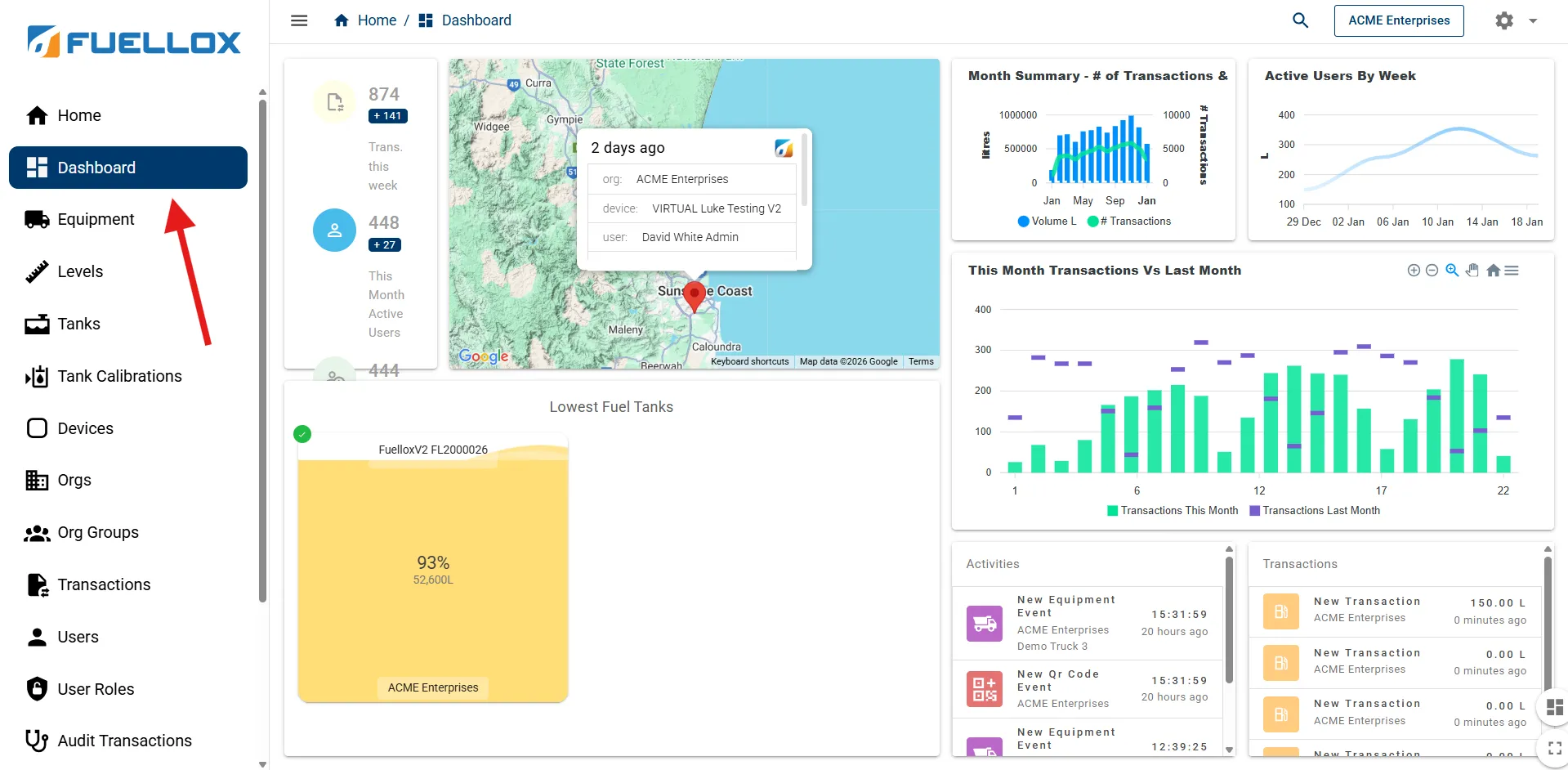Click the Org Groups people icon
The image size is (1568, 770).
[37, 533]
